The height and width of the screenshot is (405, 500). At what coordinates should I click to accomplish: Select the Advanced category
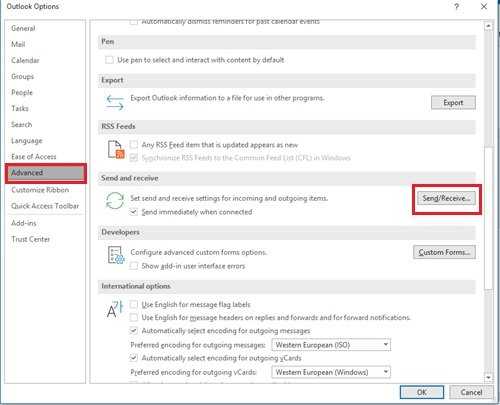point(46,173)
